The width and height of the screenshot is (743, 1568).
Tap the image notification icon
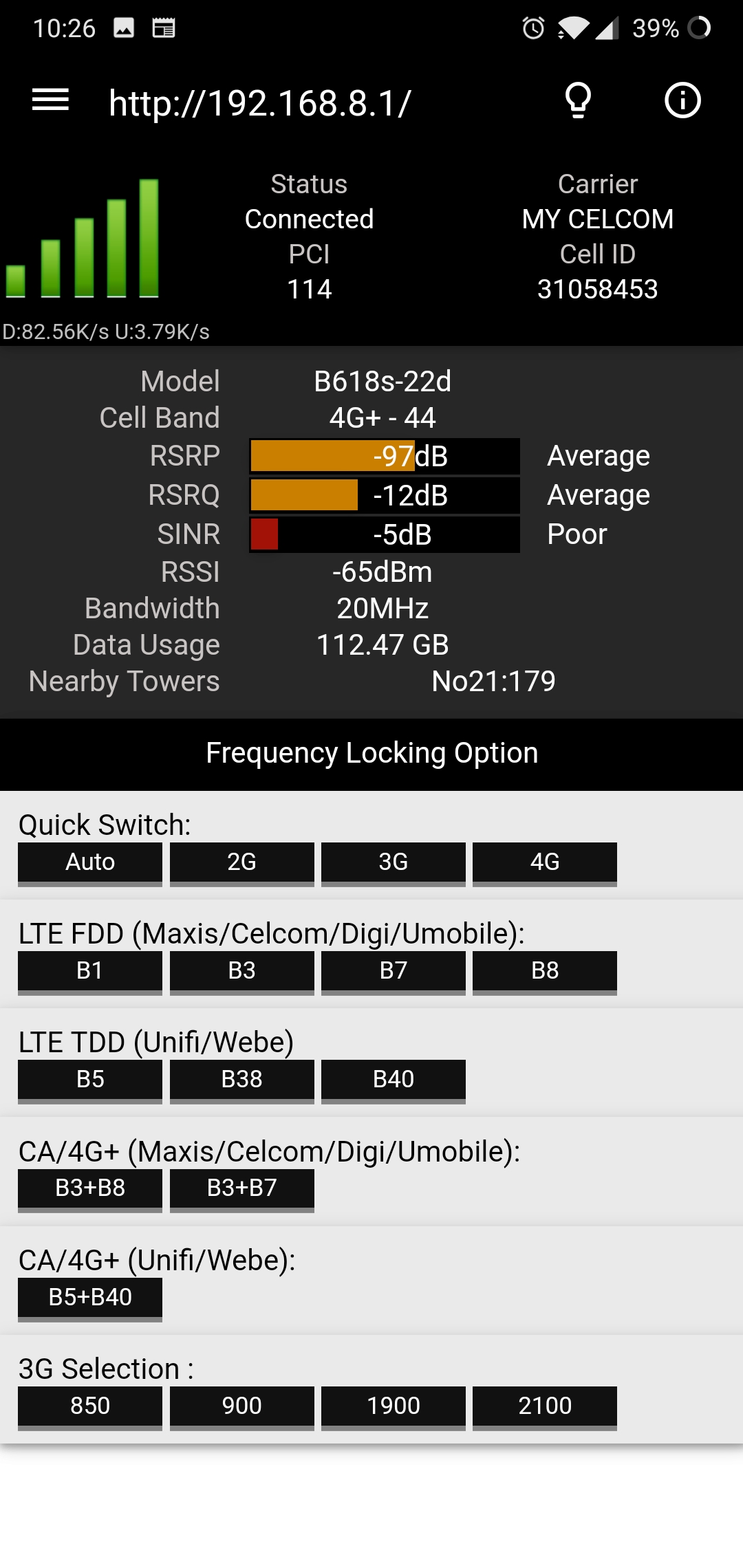click(124, 28)
